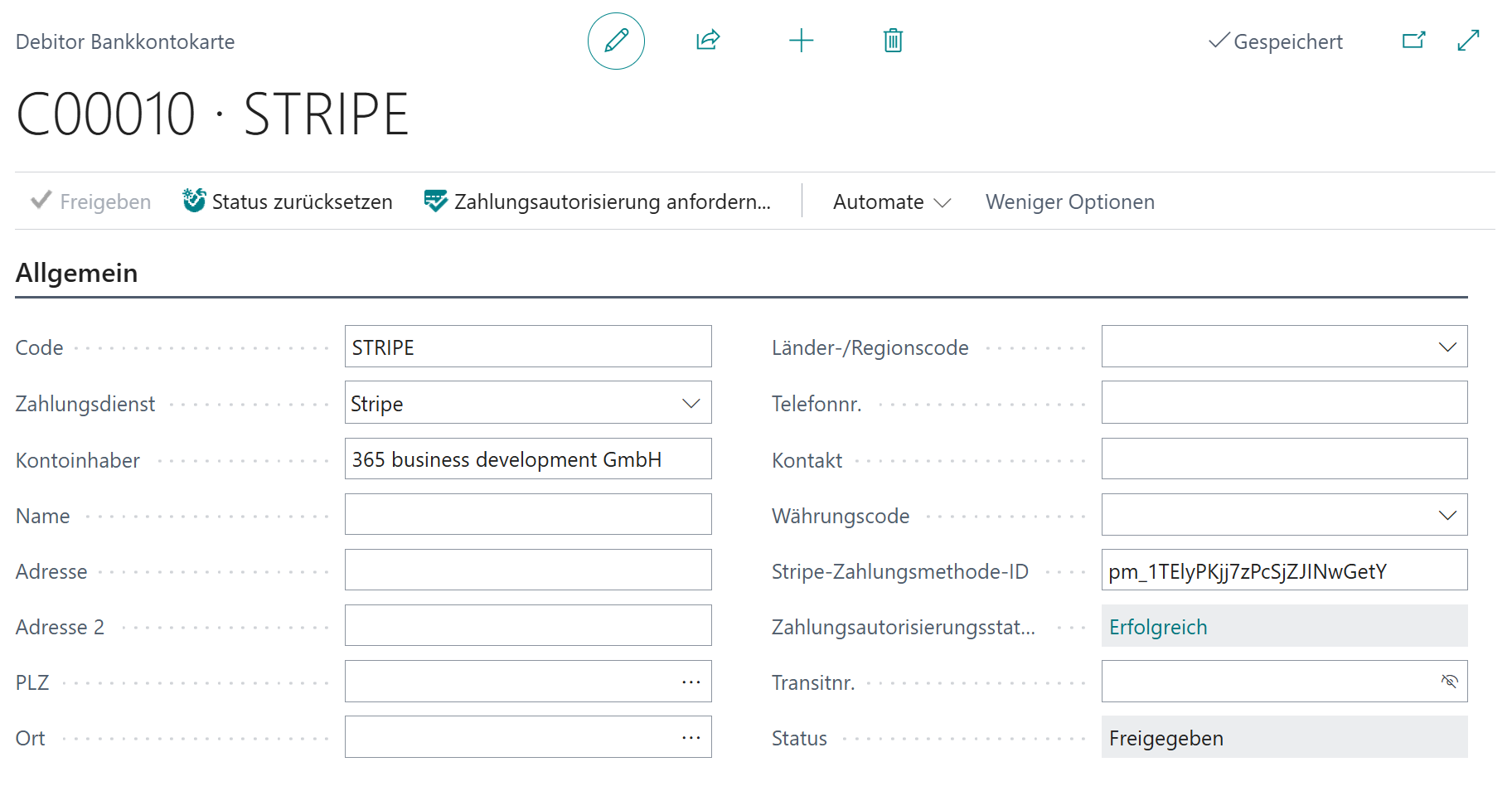Request payment via Zahlungsautorisierung anfordern
Viewport: 1512px width, 796px height.
click(x=598, y=201)
